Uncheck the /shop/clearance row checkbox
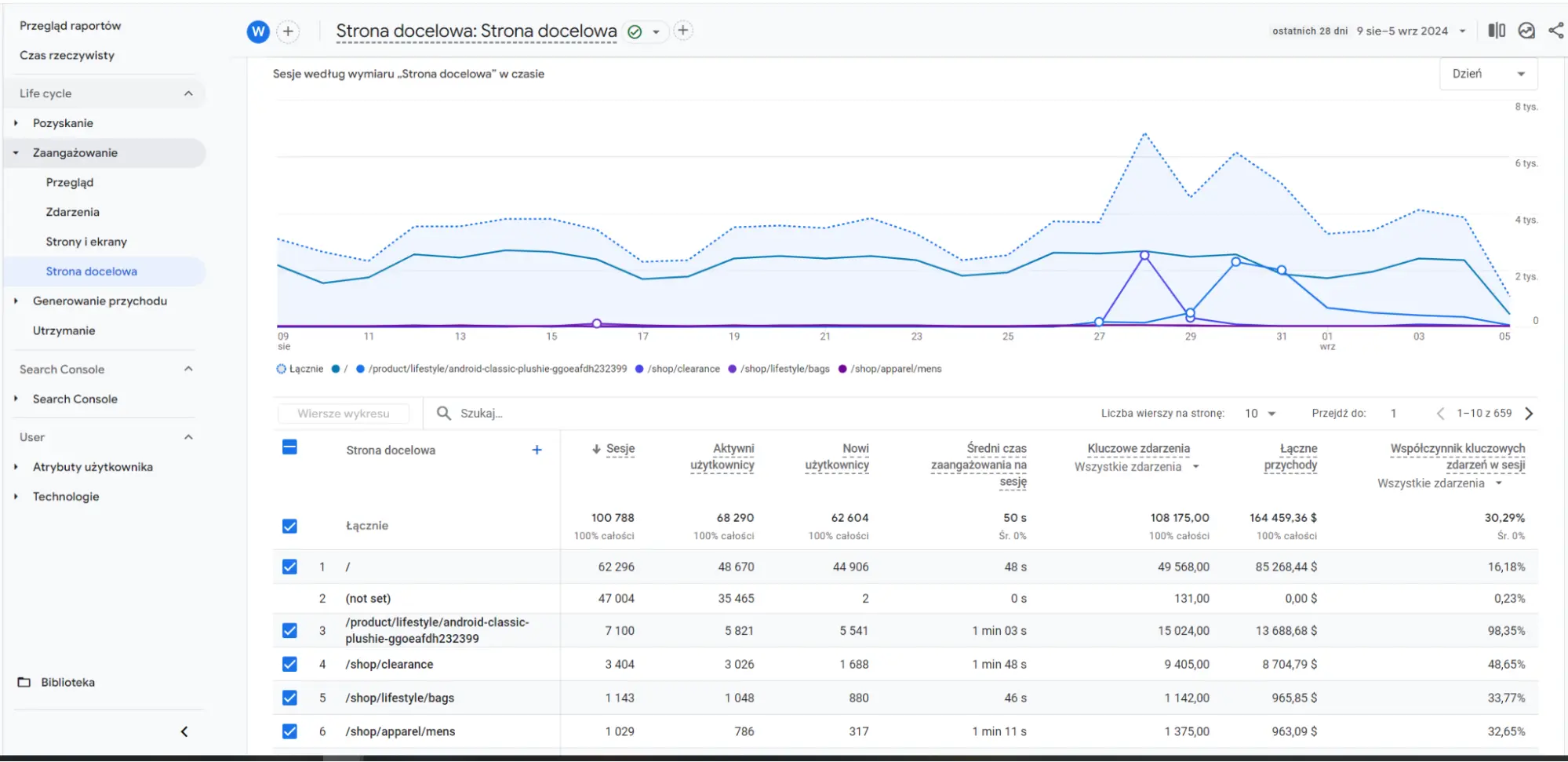1568x762 pixels. pos(289,664)
